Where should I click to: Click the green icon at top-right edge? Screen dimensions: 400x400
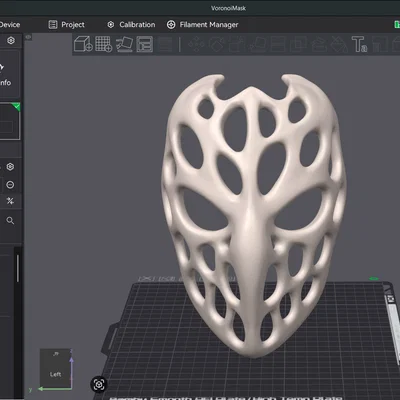point(397,24)
